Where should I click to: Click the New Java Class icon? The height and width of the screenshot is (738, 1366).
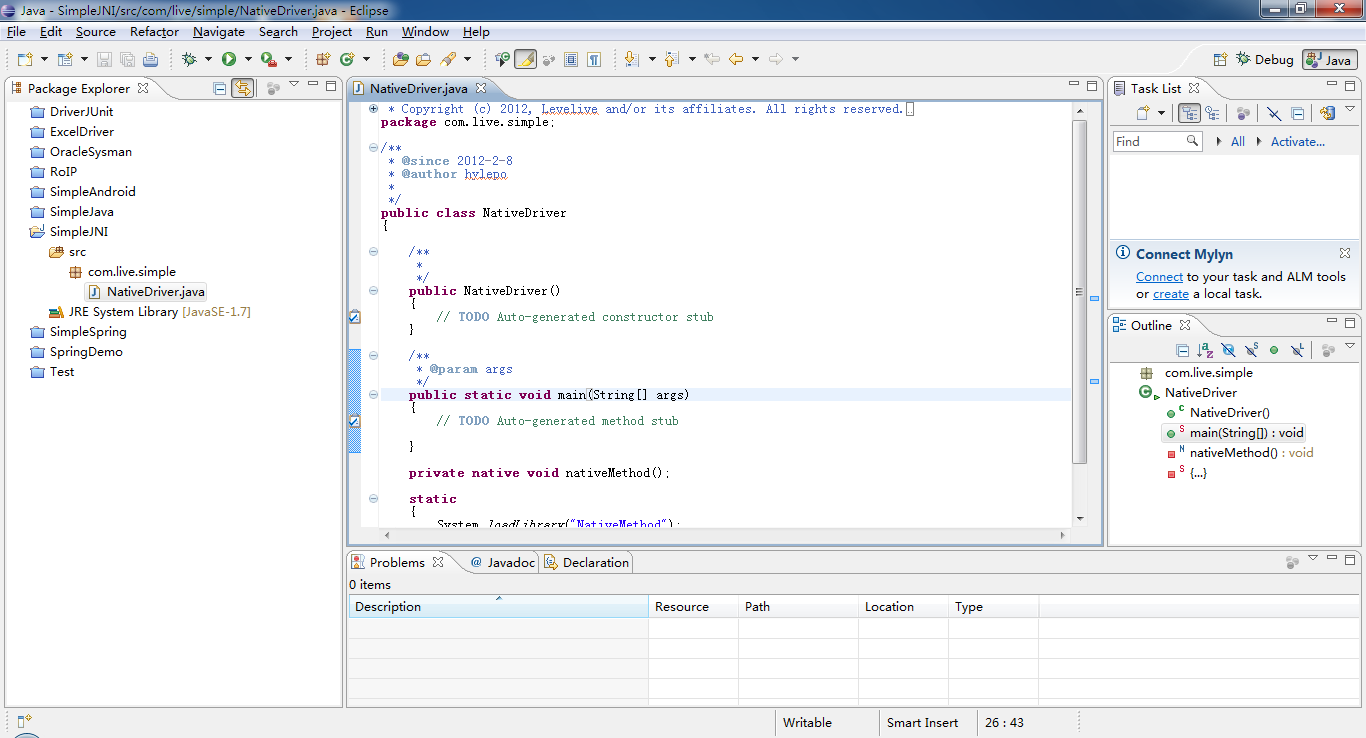347,60
